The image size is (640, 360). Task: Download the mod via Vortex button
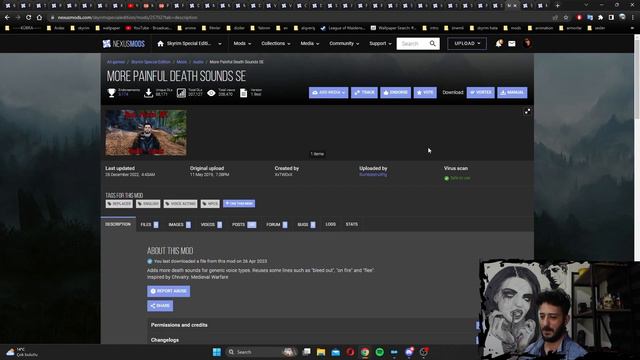pos(480,93)
